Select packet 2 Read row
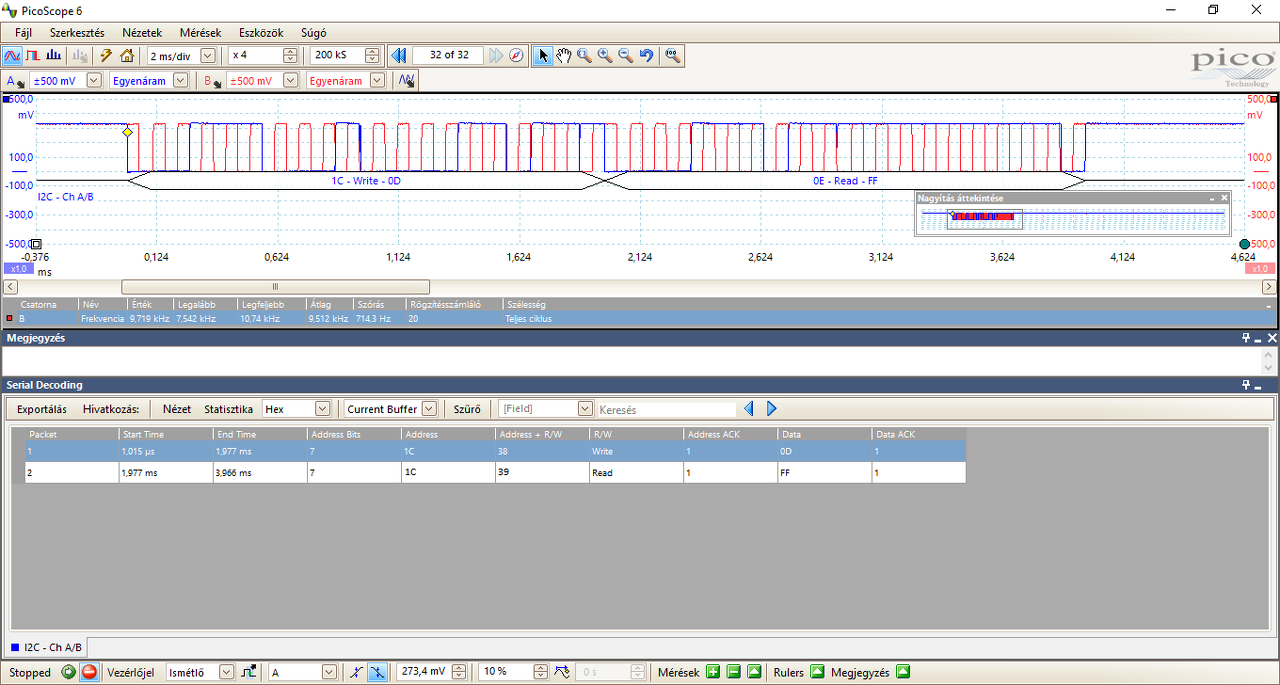Screen dimensions: 1280x685 [x=495, y=472]
